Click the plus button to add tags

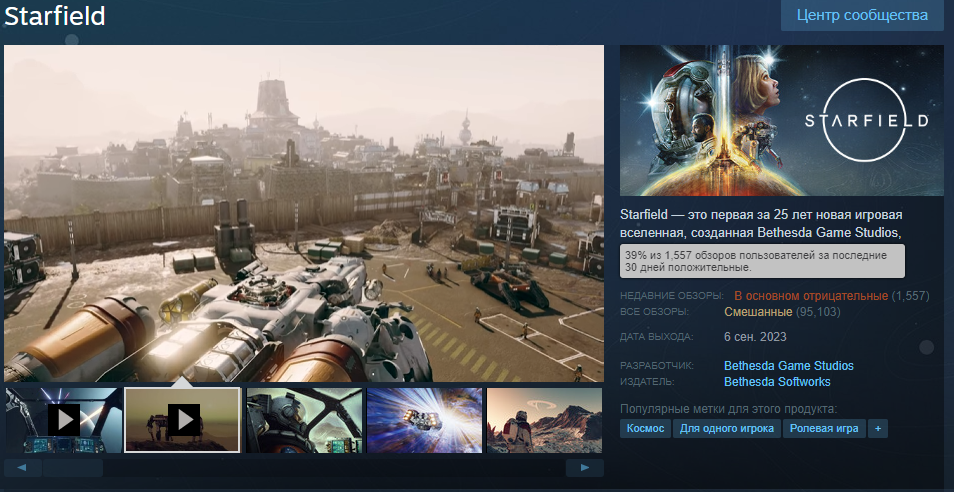877,428
